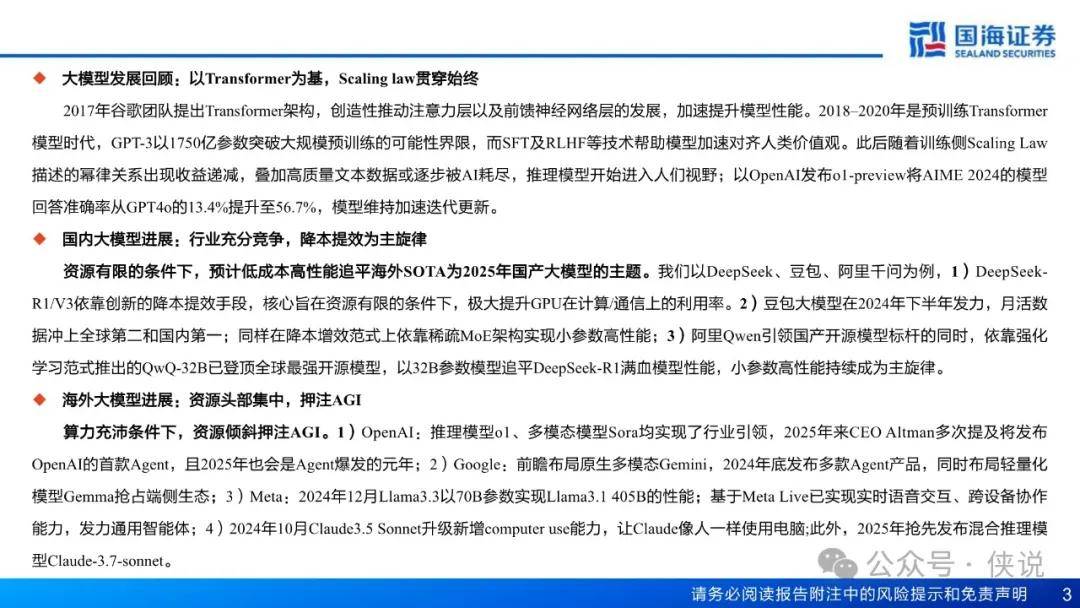1080x608 pixels.
Task: Select the bold sentence starting 资源有限的条件下
Action: pyautogui.click(x=357, y=271)
